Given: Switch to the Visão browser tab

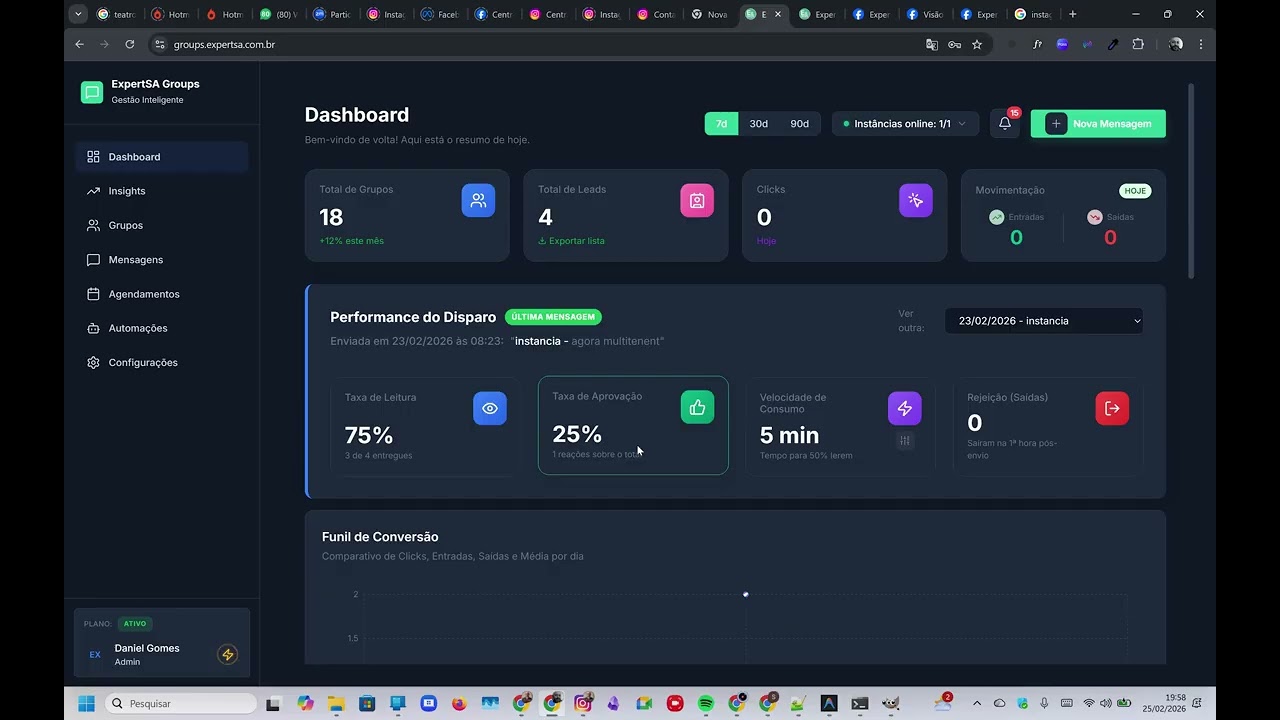Looking at the screenshot, I should pyautogui.click(x=925, y=15).
